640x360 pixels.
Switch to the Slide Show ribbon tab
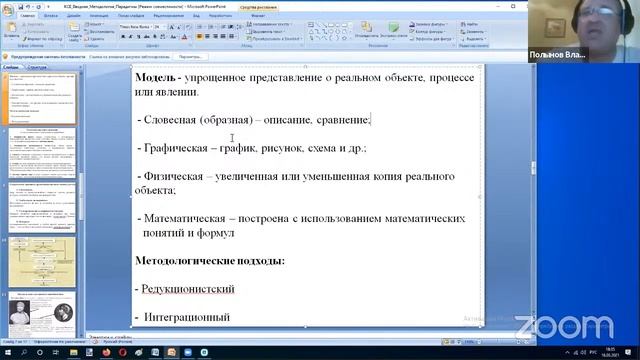(x=131, y=16)
